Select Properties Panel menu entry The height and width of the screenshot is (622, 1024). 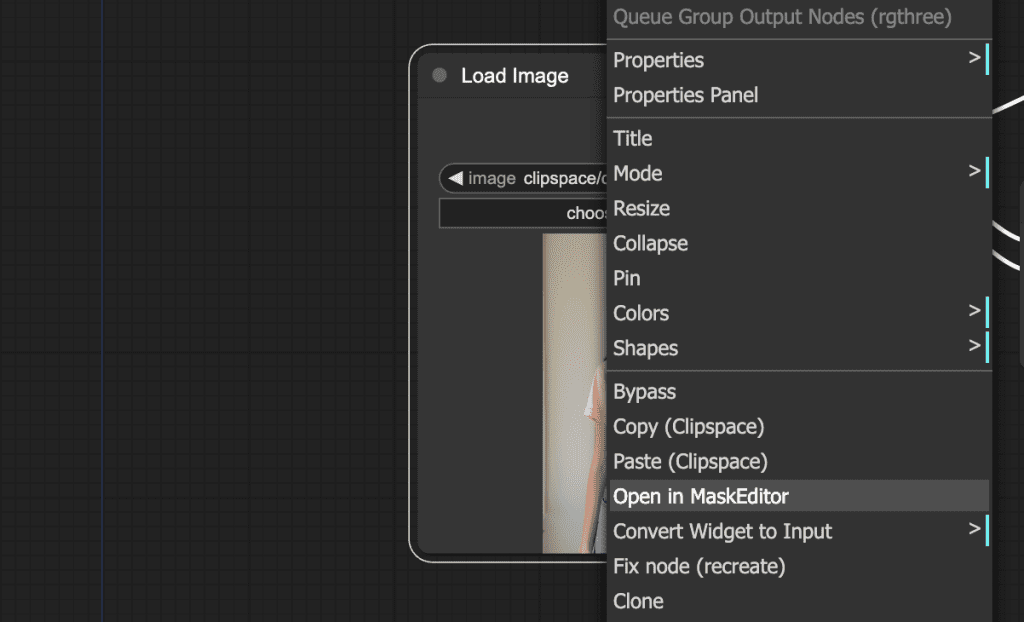[799, 95]
